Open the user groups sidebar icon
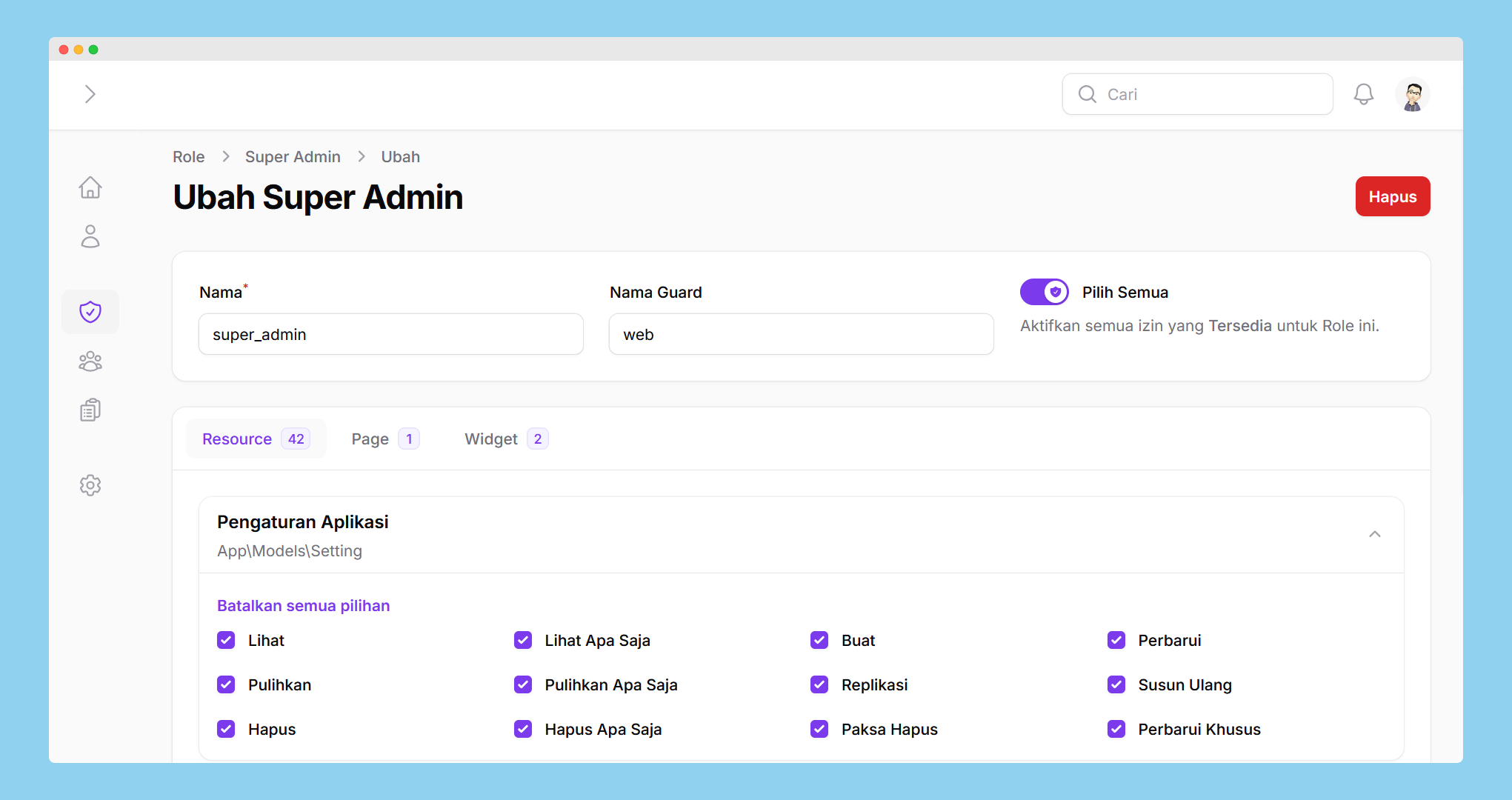This screenshot has width=1512, height=800. [90, 361]
